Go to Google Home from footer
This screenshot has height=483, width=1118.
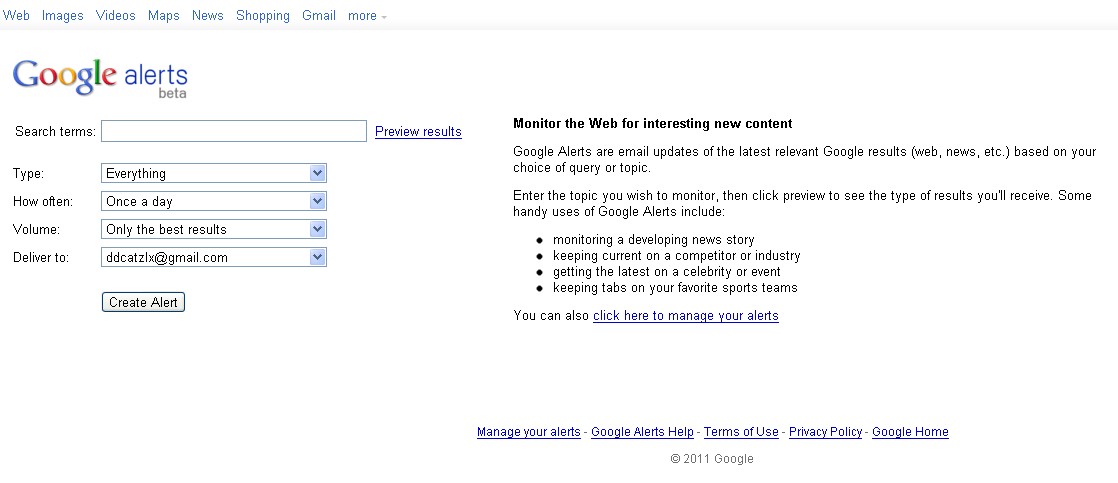click(911, 432)
